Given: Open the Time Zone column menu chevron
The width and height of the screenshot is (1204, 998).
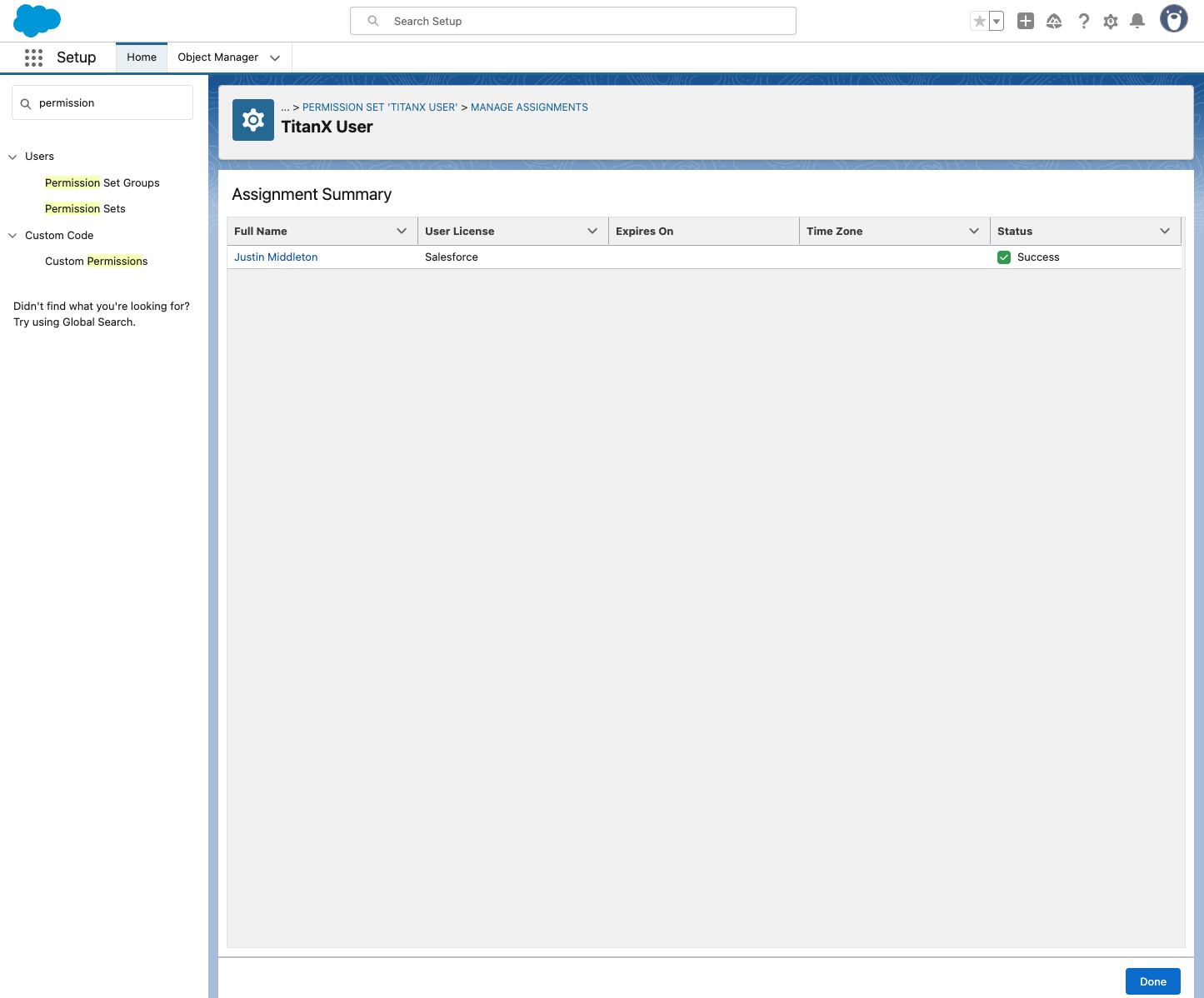Looking at the screenshot, I should click(974, 231).
